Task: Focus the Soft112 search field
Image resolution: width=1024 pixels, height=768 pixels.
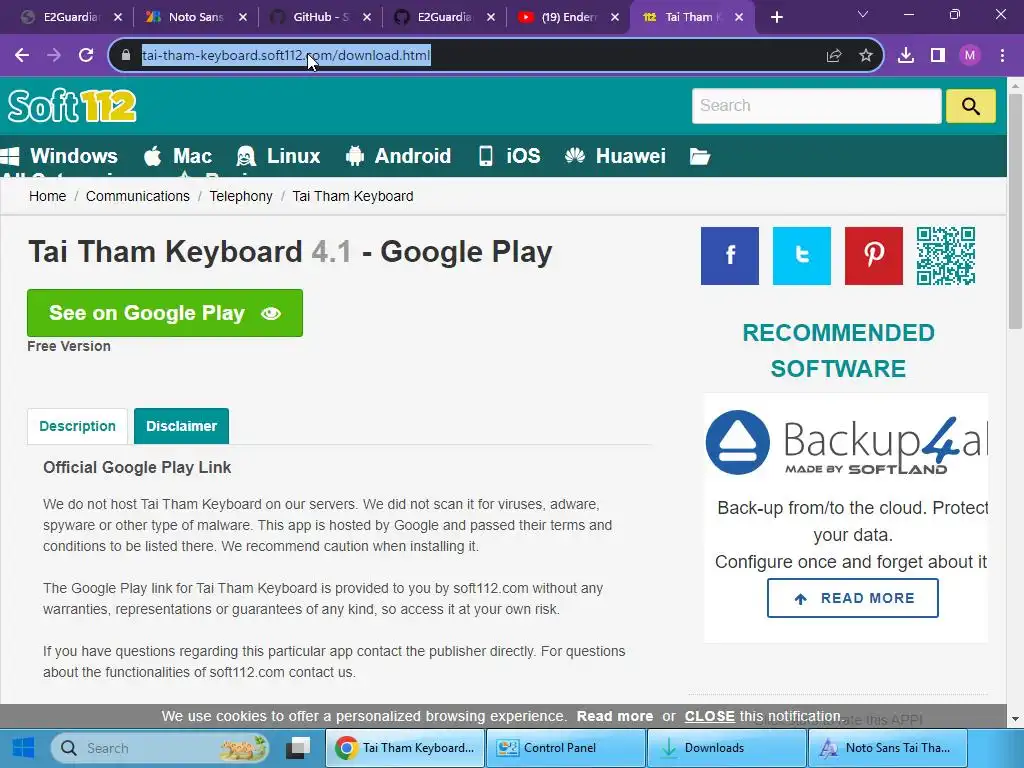Action: point(816,106)
